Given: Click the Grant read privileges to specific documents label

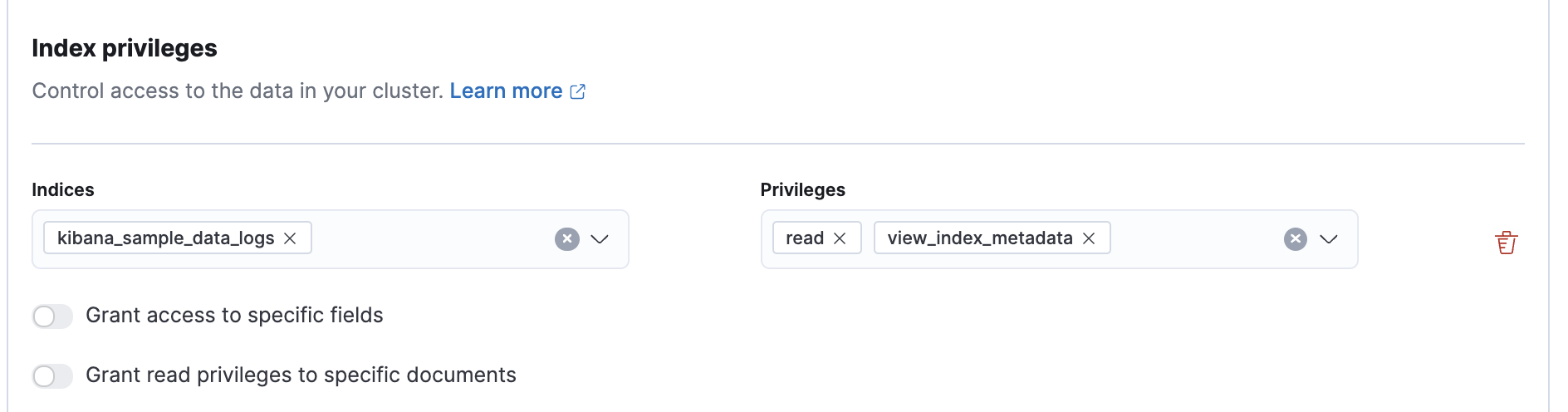Looking at the screenshot, I should [x=301, y=375].
